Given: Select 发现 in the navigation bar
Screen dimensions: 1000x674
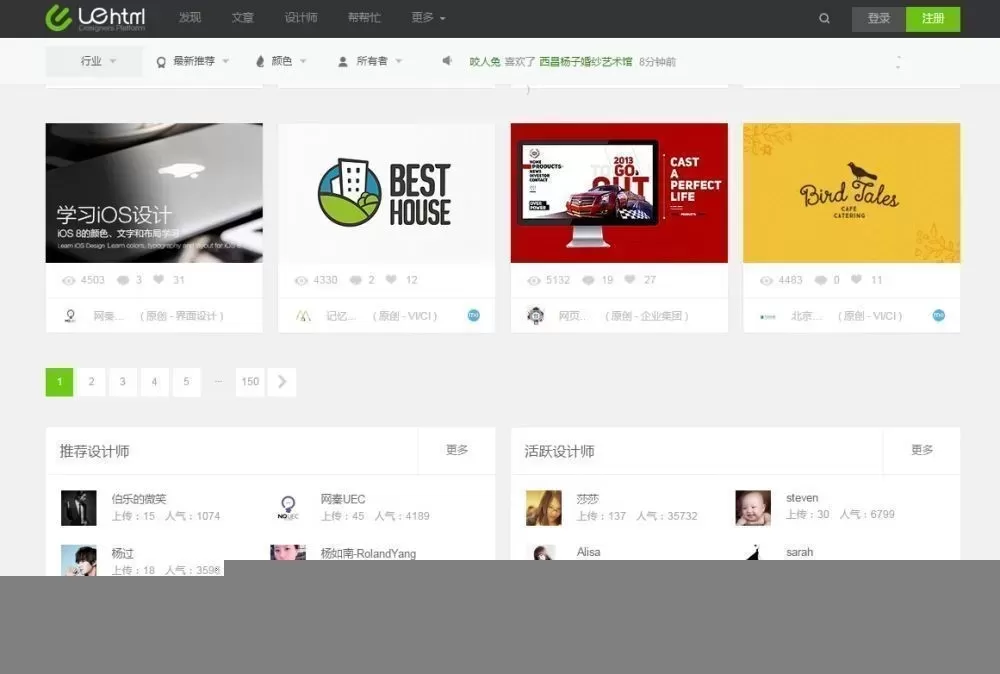Looking at the screenshot, I should [190, 17].
